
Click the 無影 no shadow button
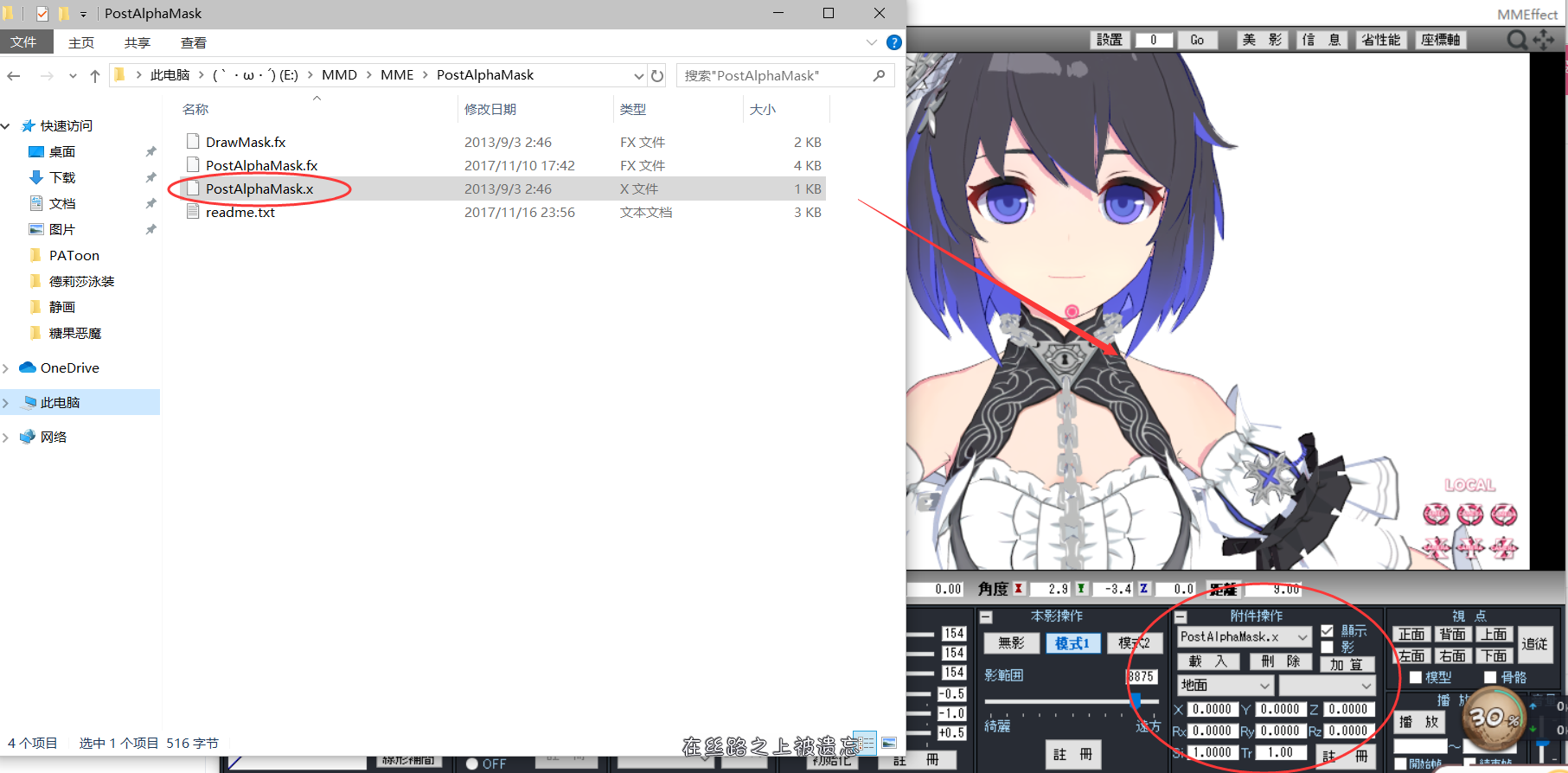click(x=1011, y=643)
